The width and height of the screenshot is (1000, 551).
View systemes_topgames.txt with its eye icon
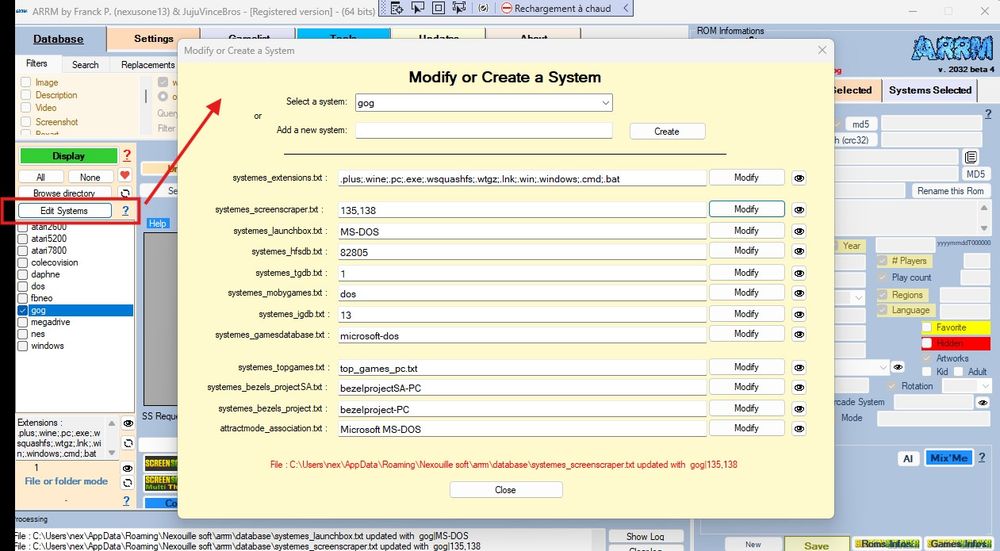tap(798, 368)
